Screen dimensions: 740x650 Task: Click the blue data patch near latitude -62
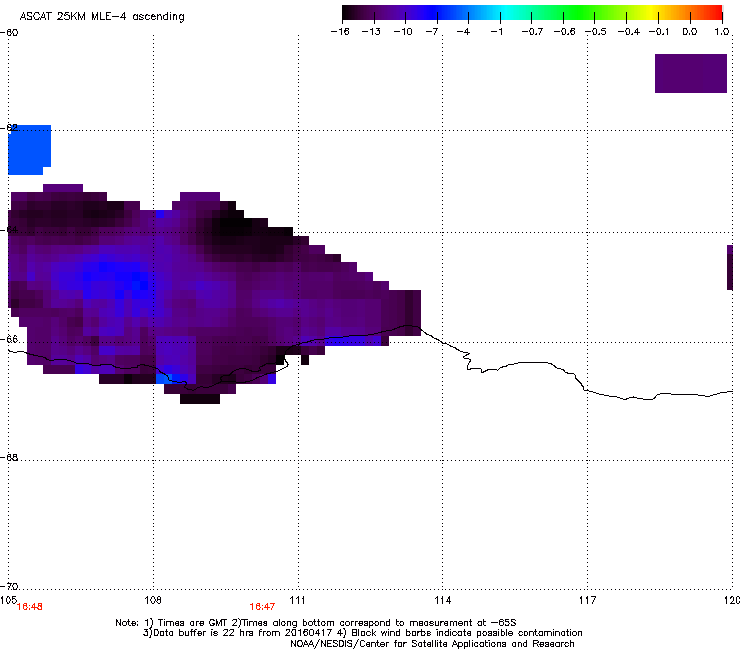[x=29, y=150]
